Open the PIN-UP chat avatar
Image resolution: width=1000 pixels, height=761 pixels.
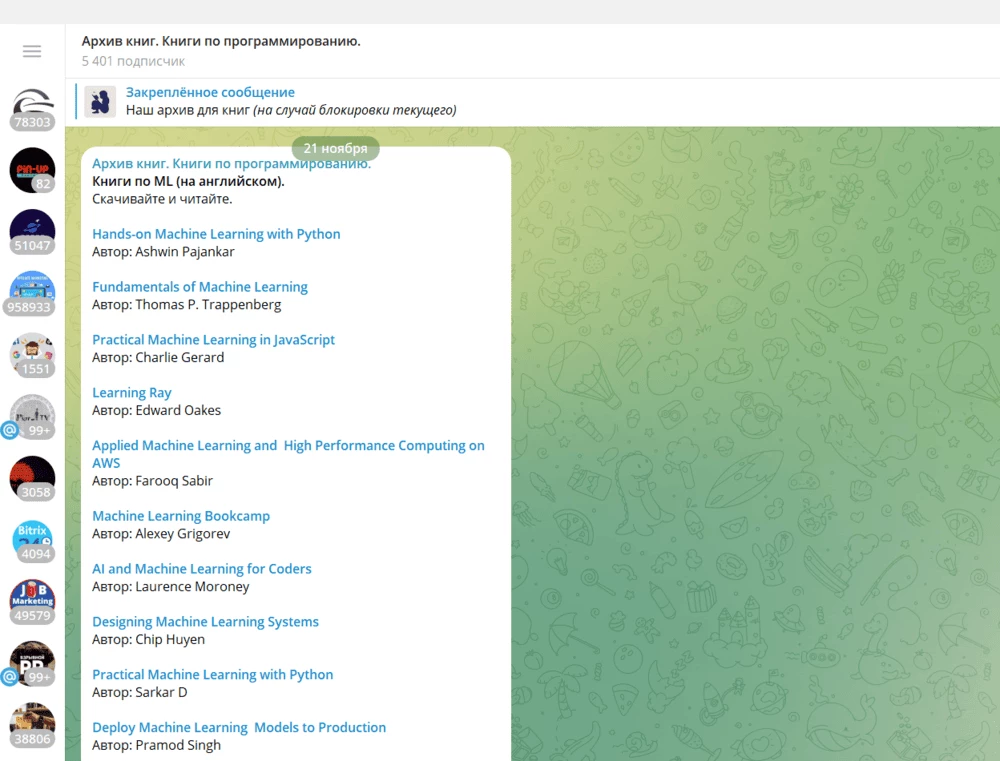click(33, 170)
